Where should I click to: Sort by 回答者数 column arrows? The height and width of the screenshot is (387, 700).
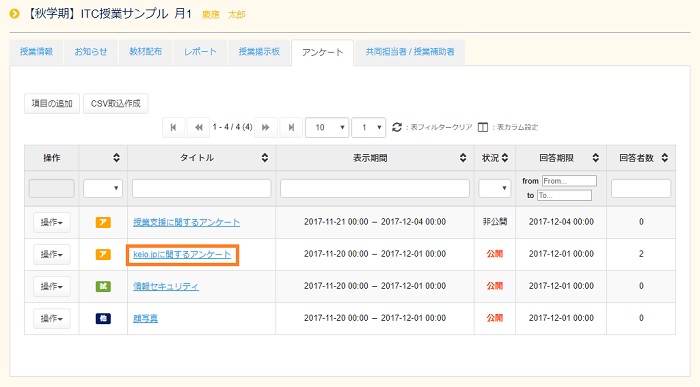pyautogui.click(x=665, y=158)
